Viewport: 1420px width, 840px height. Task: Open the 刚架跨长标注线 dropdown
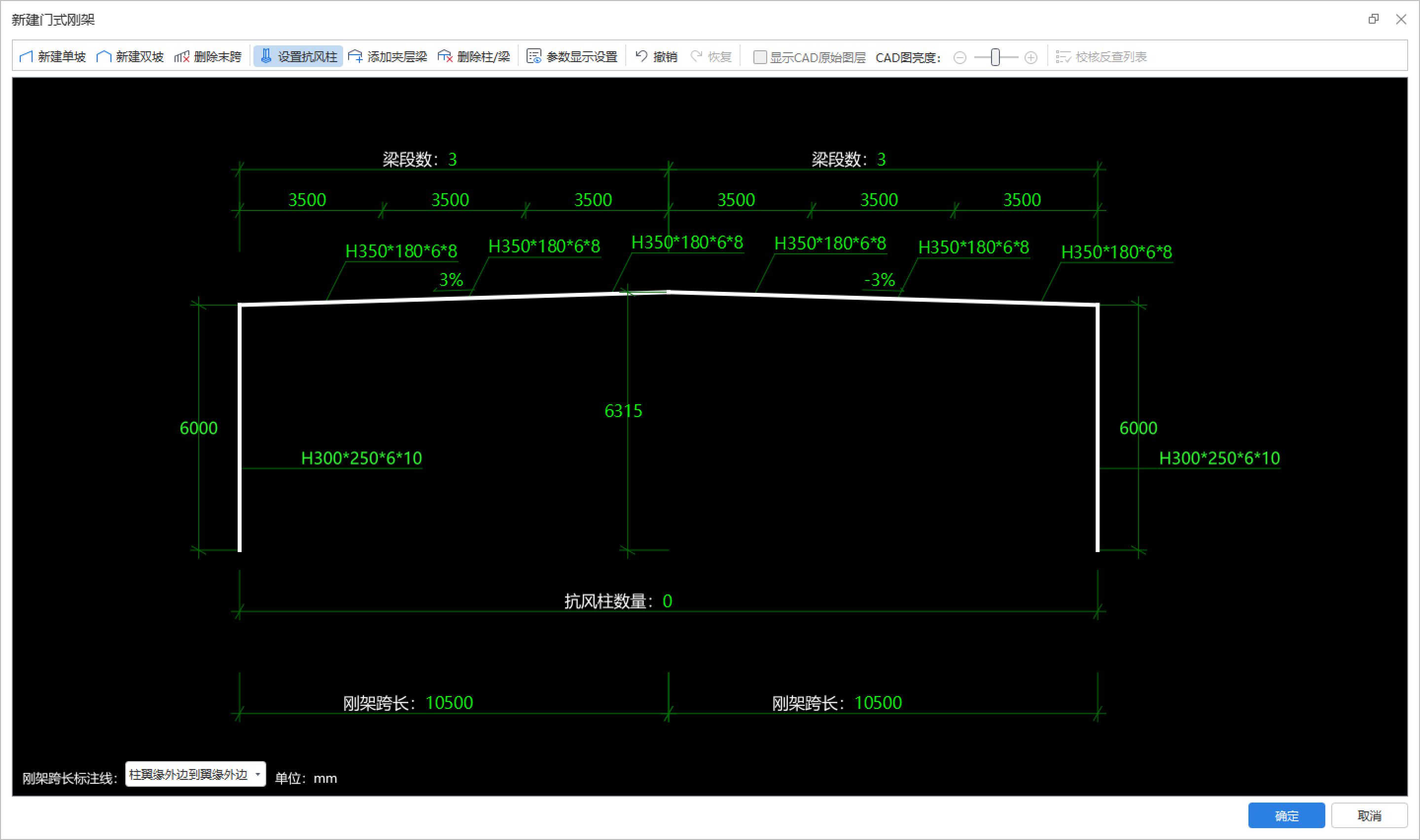(x=195, y=774)
